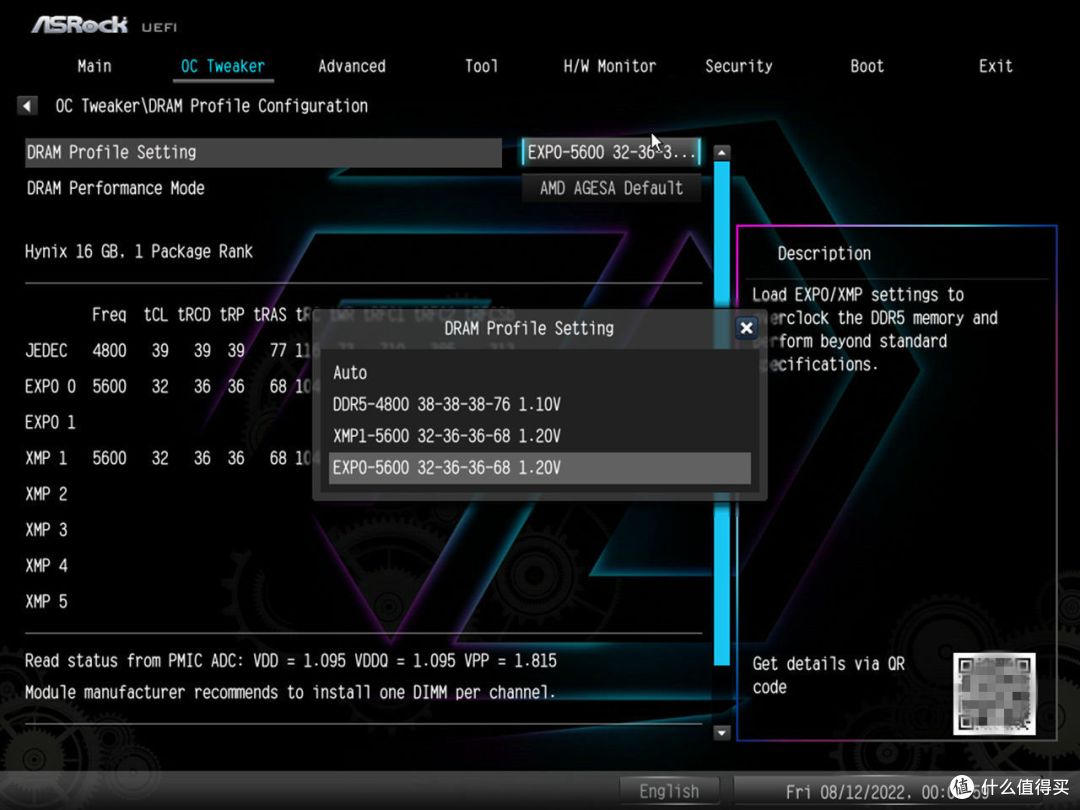Choose DDR5-4800 38-38-38-76 1.10V option
The image size is (1080, 810).
coord(539,404)
